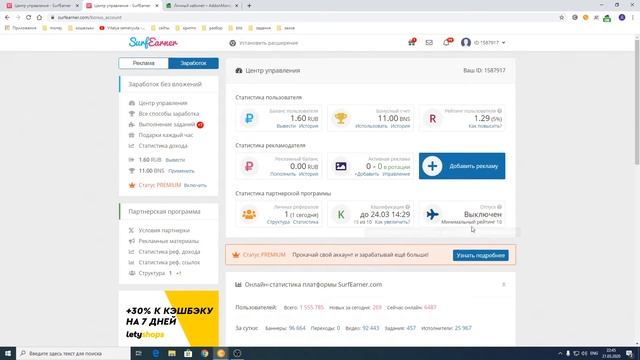Click the Windows Start button
This screenshot has width=640, height=360.
point(8,353)
